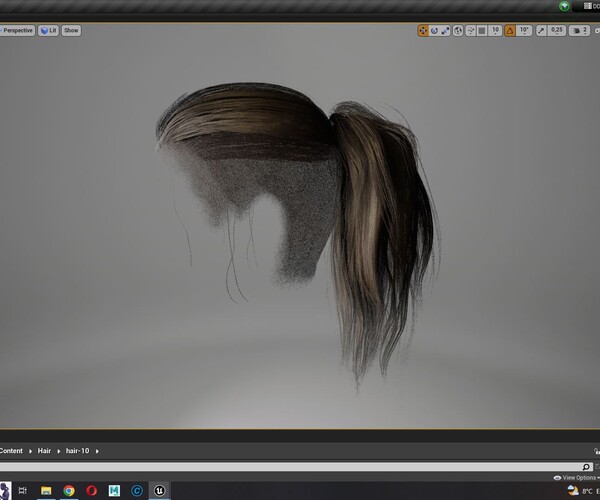
Task: Click the Content breadcrumb folder
Action: 11,451
